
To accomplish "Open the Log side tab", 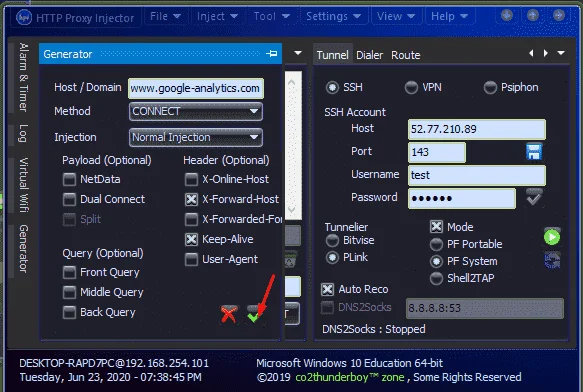I will click(24, 133).
